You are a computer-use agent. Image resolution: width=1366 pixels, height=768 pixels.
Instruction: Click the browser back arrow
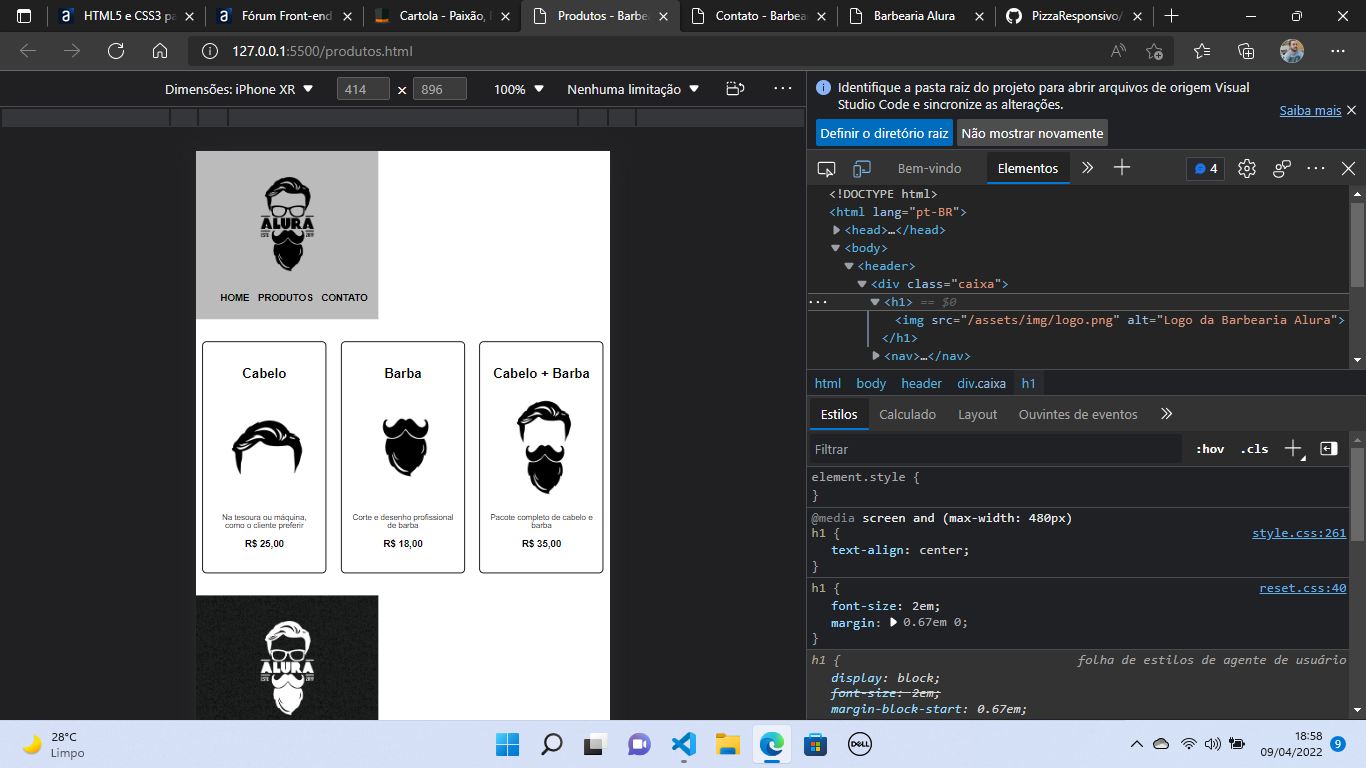click(28, 51)
